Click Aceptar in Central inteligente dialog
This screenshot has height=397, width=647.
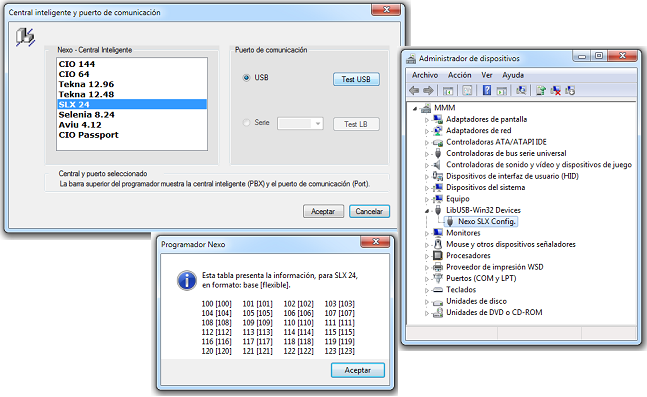(323, 211)
